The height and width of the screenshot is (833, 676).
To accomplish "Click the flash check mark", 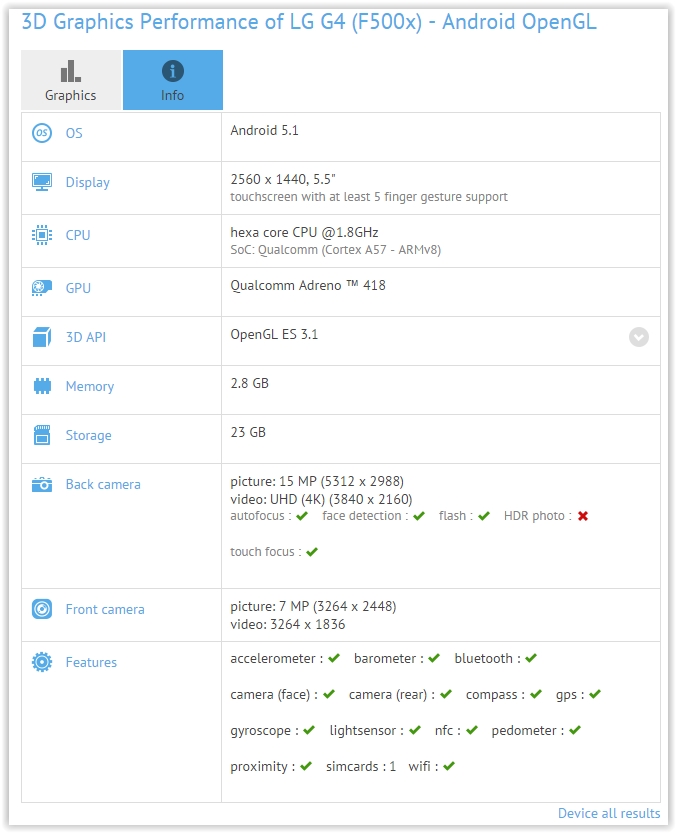I will click(484, 516).
